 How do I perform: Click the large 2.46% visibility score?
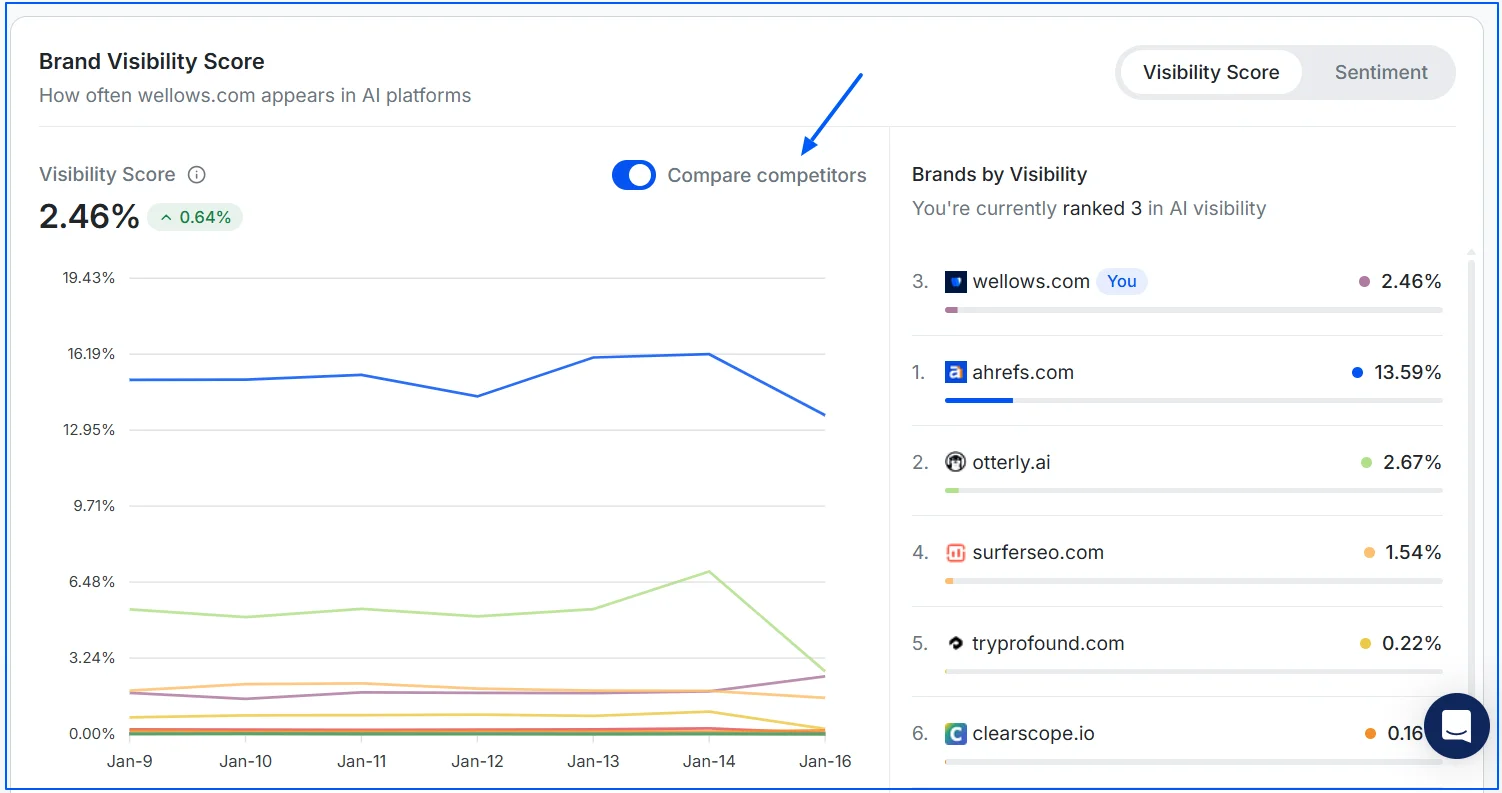(x=89, y=216)
